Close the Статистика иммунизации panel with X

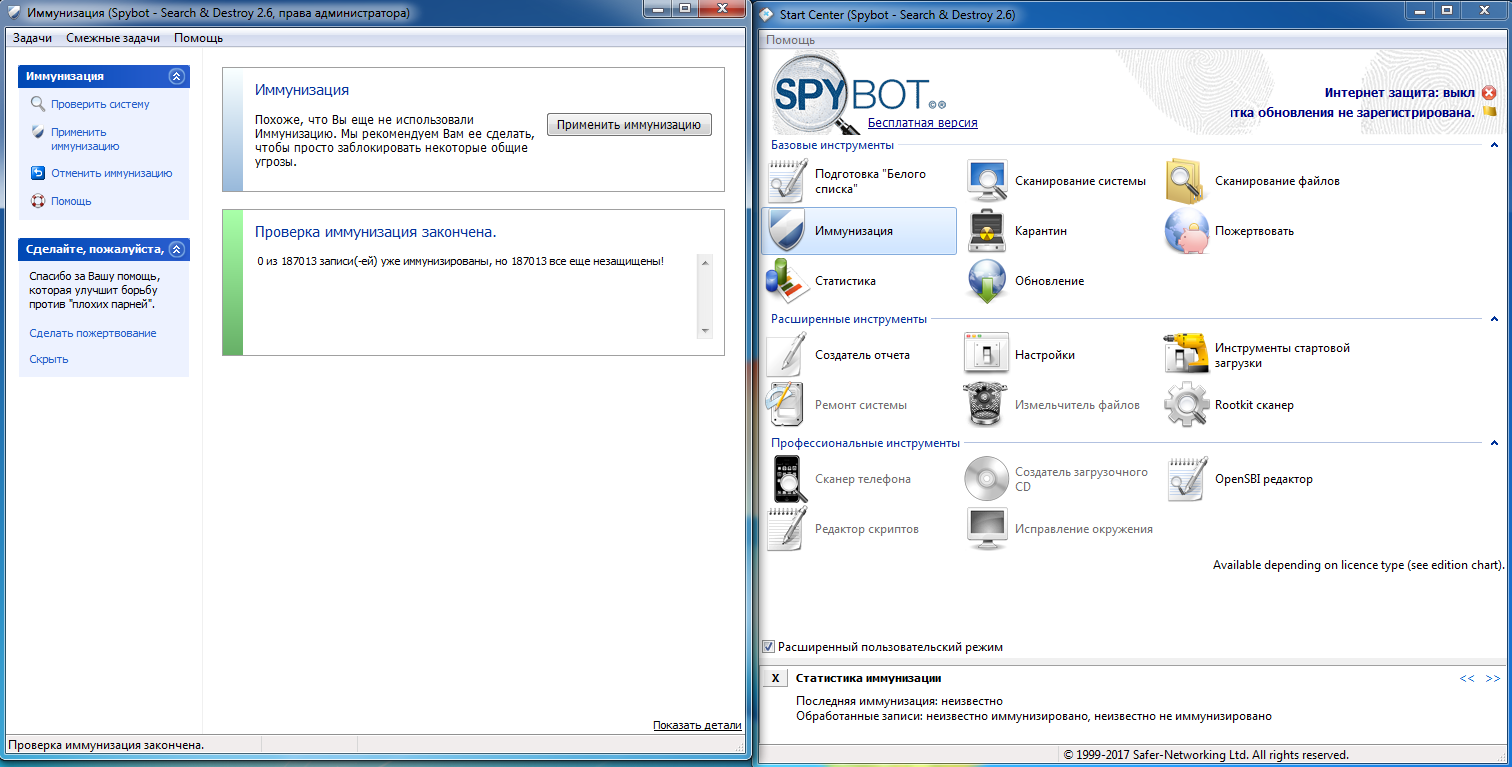(775, 678)
